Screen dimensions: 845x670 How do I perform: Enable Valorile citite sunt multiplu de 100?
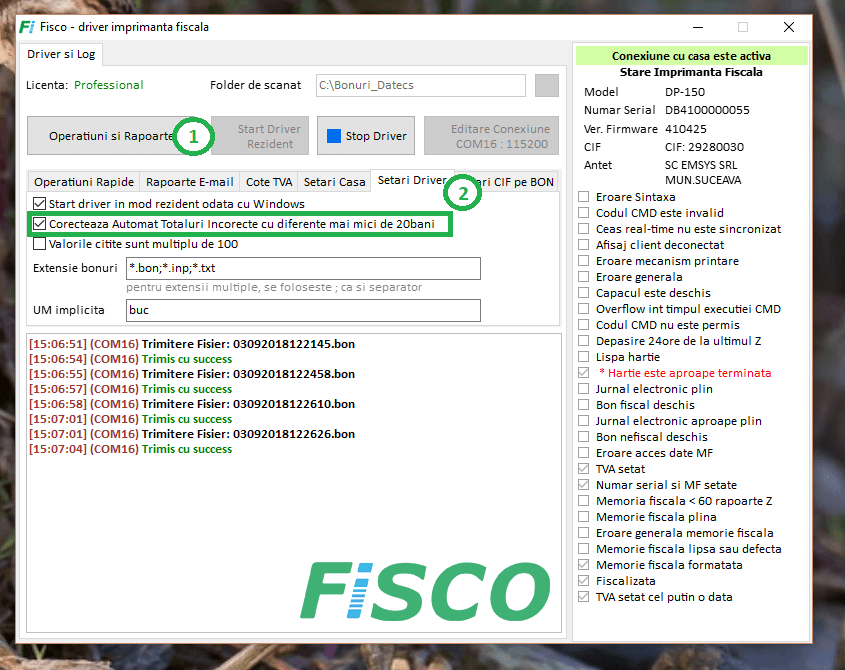click(x=39, y=244)
